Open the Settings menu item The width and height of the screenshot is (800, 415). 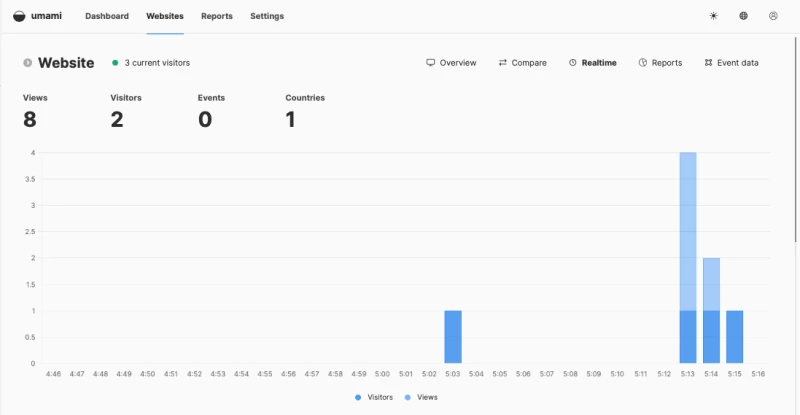tap(267, 16)
